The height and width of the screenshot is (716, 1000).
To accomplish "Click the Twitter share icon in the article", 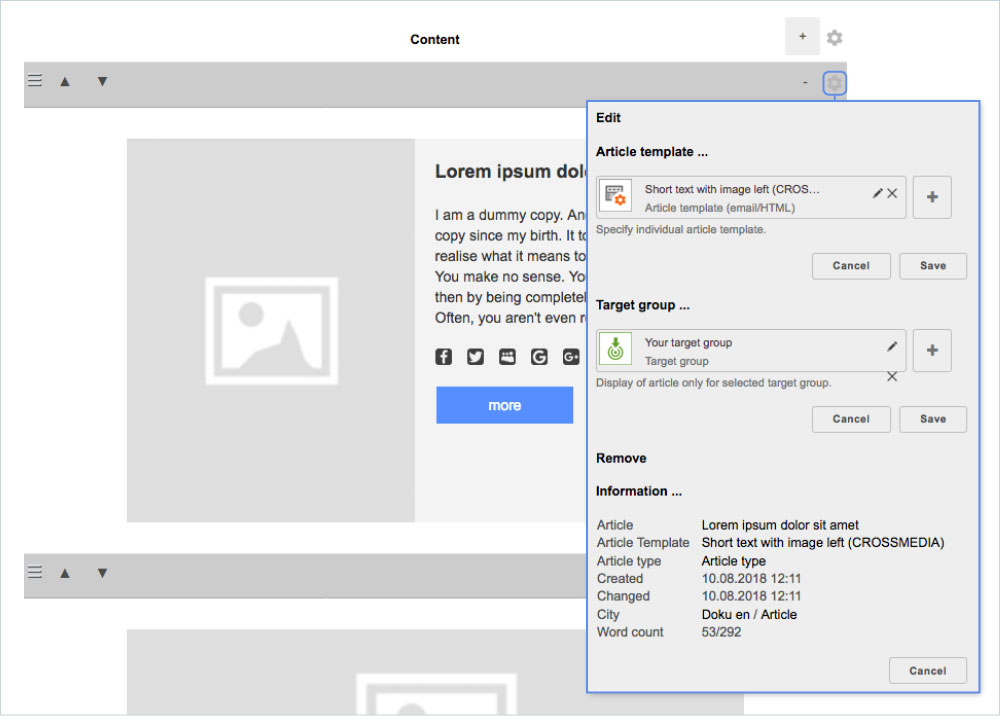I will pos(475,357).
